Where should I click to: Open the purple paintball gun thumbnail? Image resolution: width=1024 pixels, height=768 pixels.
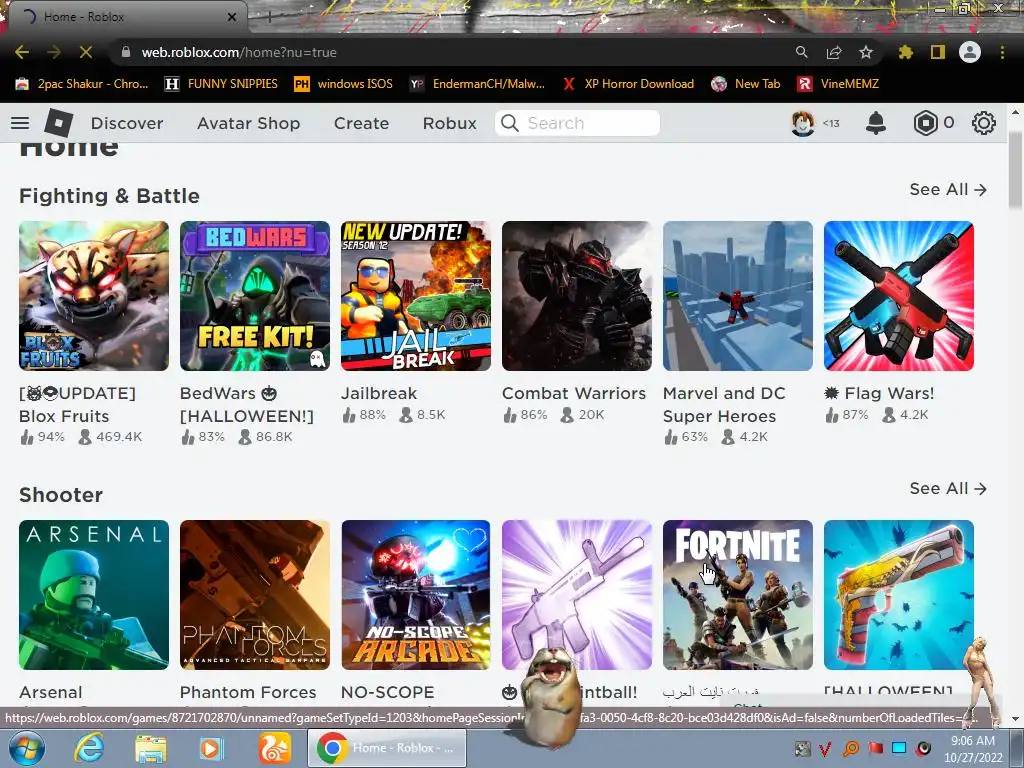point(577,595)
